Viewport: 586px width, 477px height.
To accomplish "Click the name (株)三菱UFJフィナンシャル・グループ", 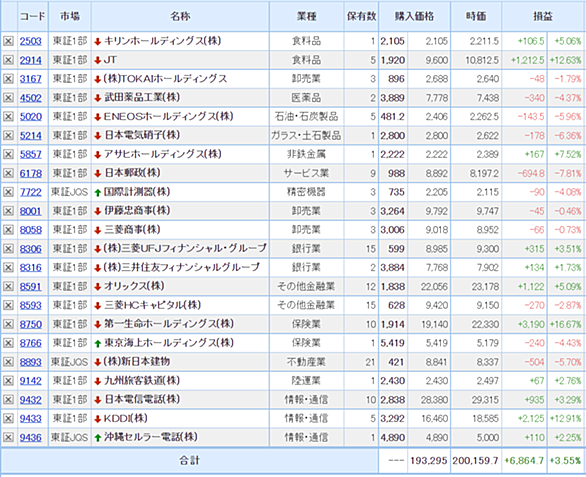I will tap(185, 248).
